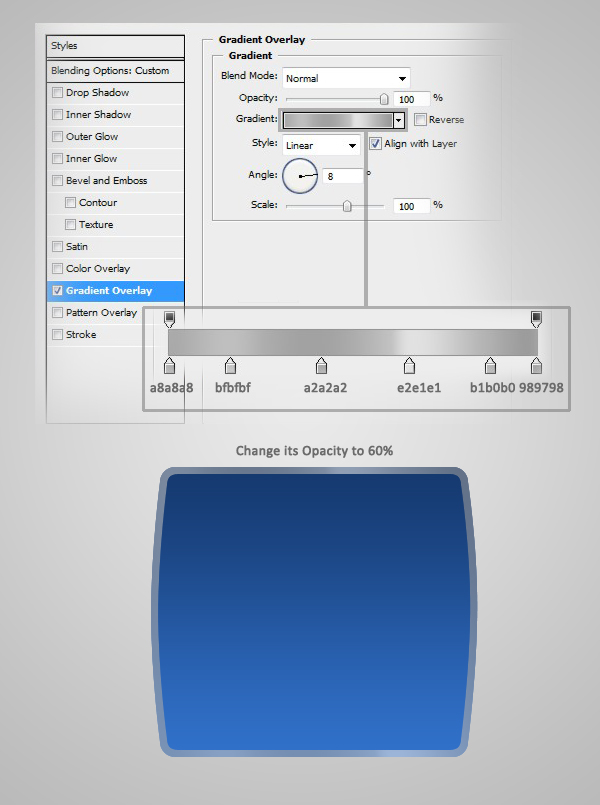Viewport: 600px width, 805px height.
Task: Enable the Color Overlay checkbox
Action: pyautogui.click(x=57, y=269)
